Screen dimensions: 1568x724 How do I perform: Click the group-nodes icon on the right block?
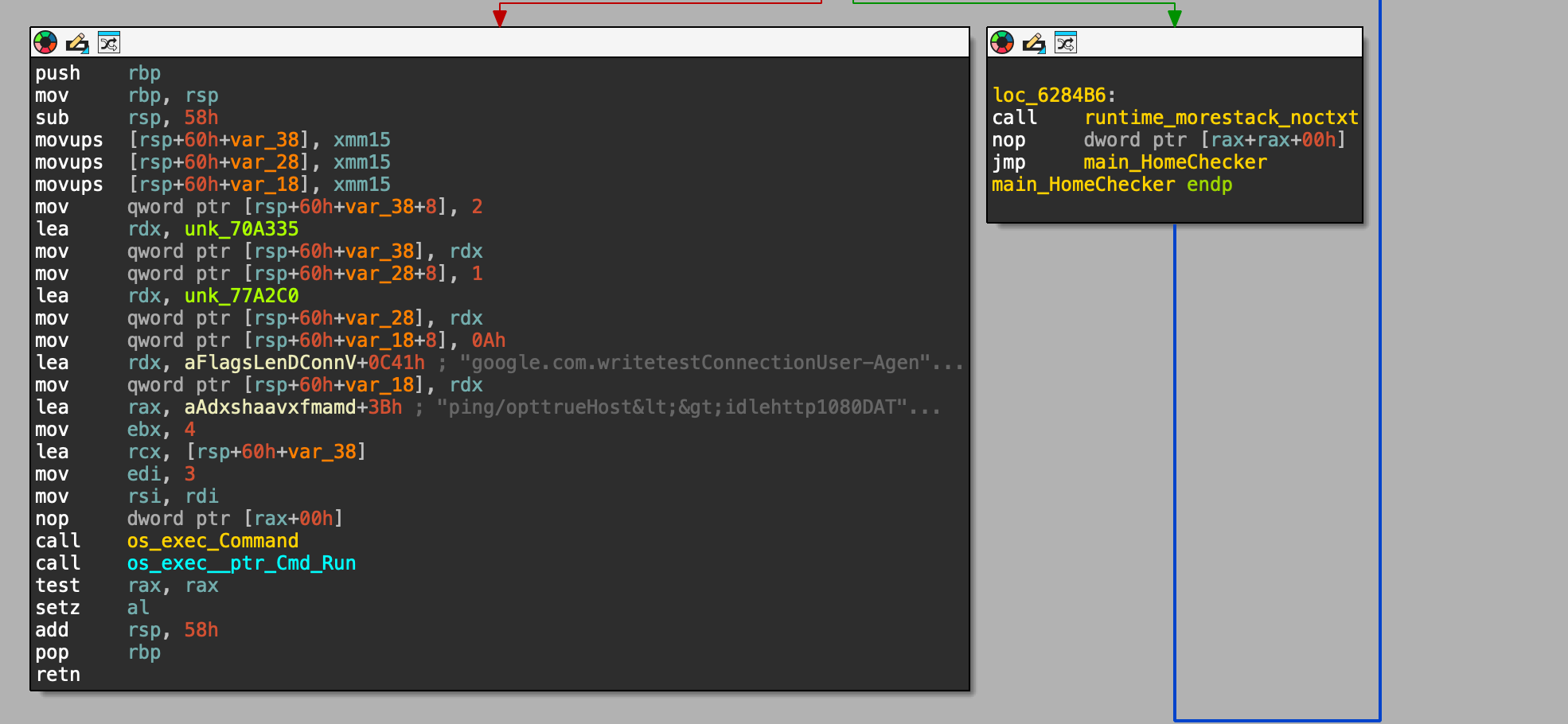click(1067, 43)
